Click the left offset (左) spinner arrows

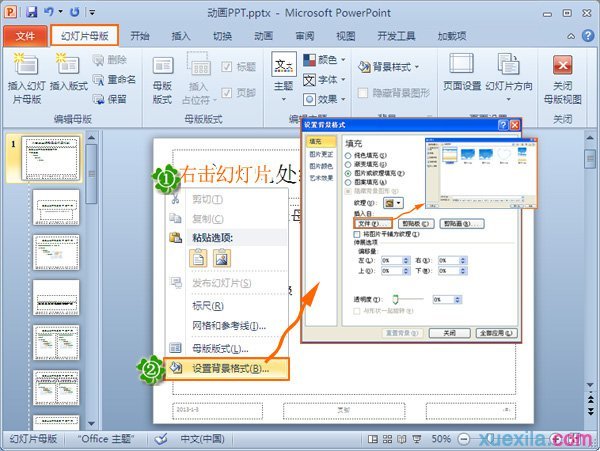pos(406,261)
